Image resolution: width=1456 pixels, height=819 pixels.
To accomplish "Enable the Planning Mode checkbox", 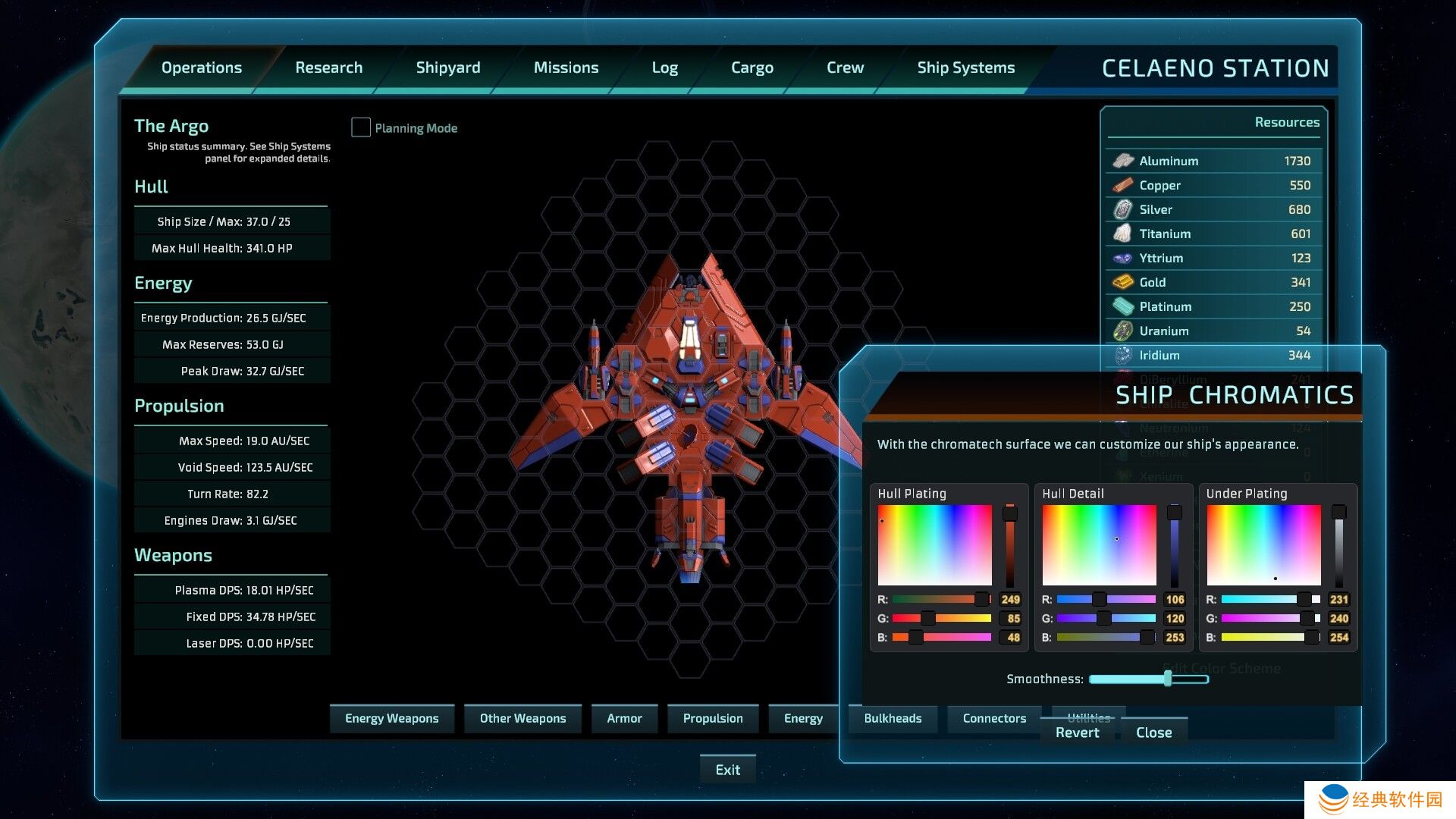I will 361,127.
